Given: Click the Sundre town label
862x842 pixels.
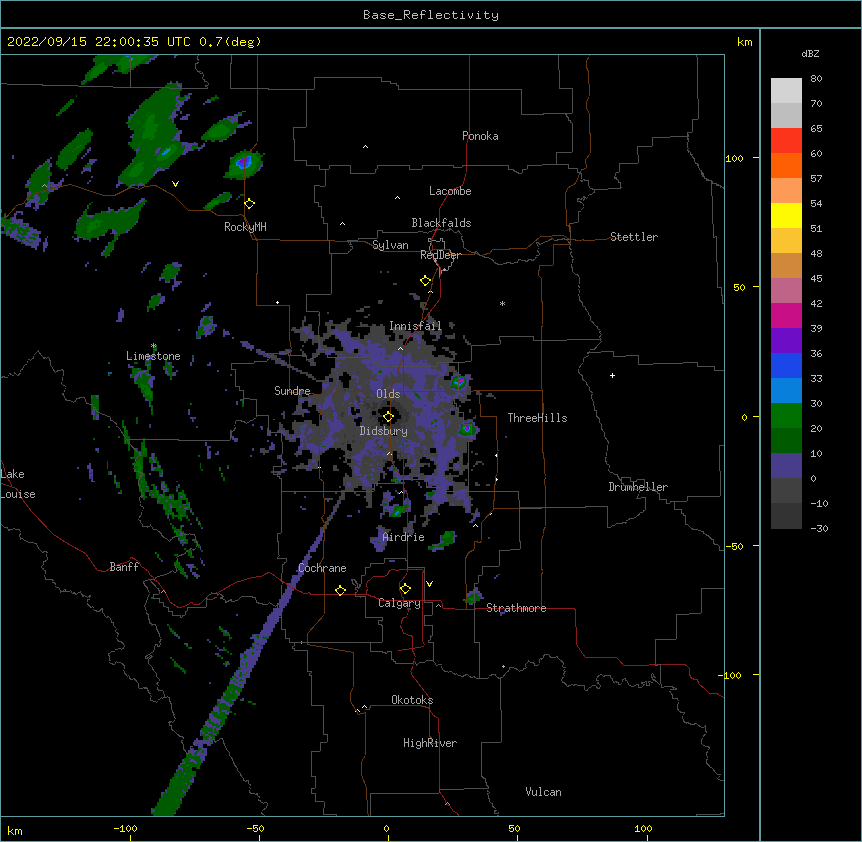Looking at the screenshot, I should tap(292, 391).
